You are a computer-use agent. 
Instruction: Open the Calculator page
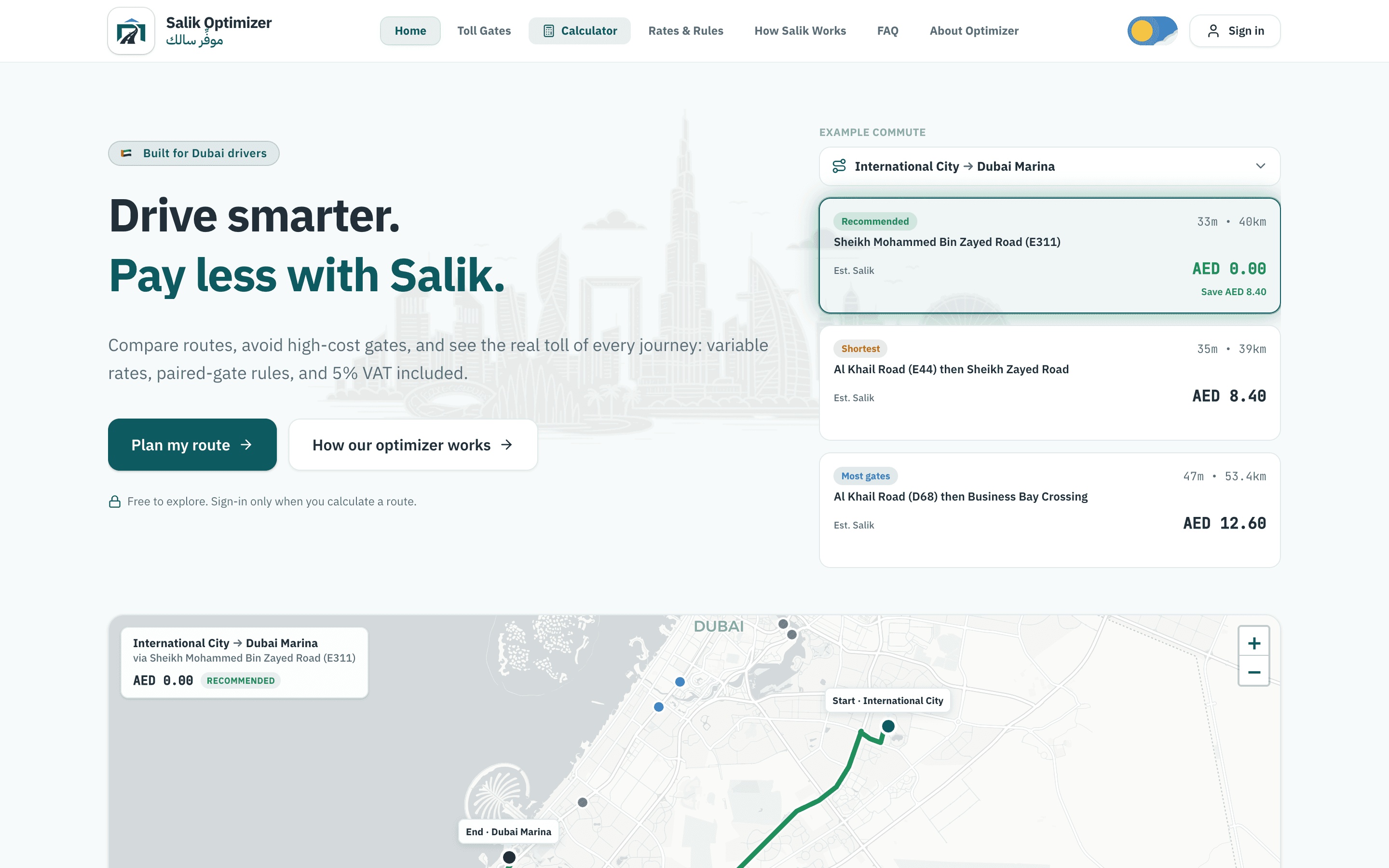[x=579, y=31]
